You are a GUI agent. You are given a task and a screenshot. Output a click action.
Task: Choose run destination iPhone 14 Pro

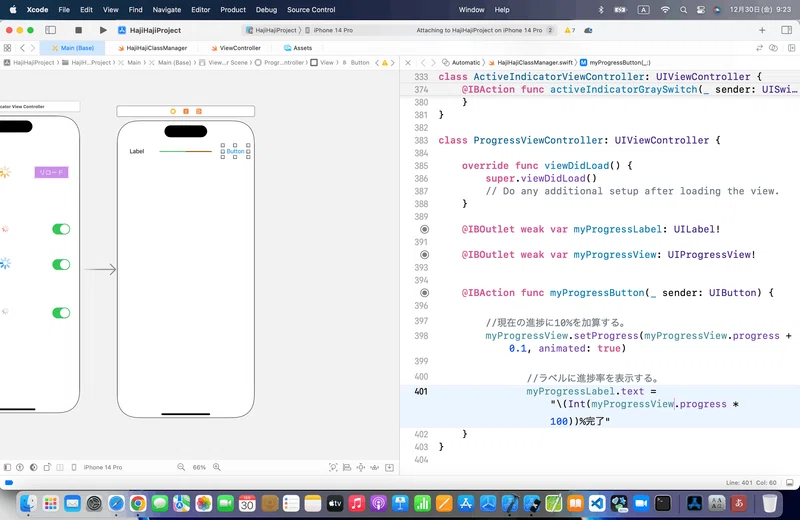pos(329,30)
